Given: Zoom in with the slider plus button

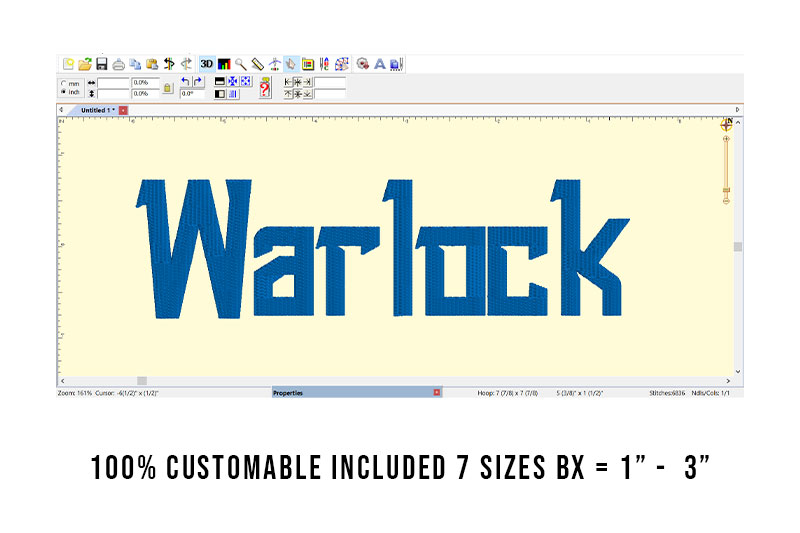Looking at the screenshot, I should 726,139.
